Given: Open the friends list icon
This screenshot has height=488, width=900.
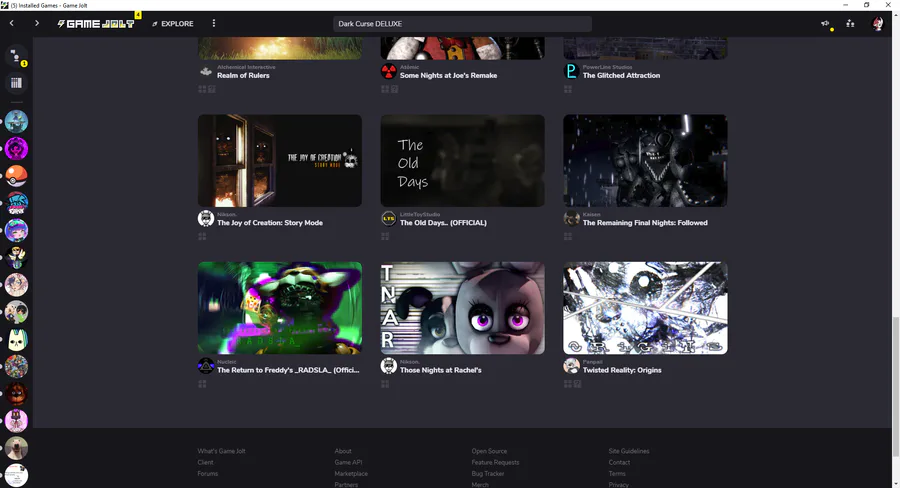Looking at the screenshot, I should [850, 24].
